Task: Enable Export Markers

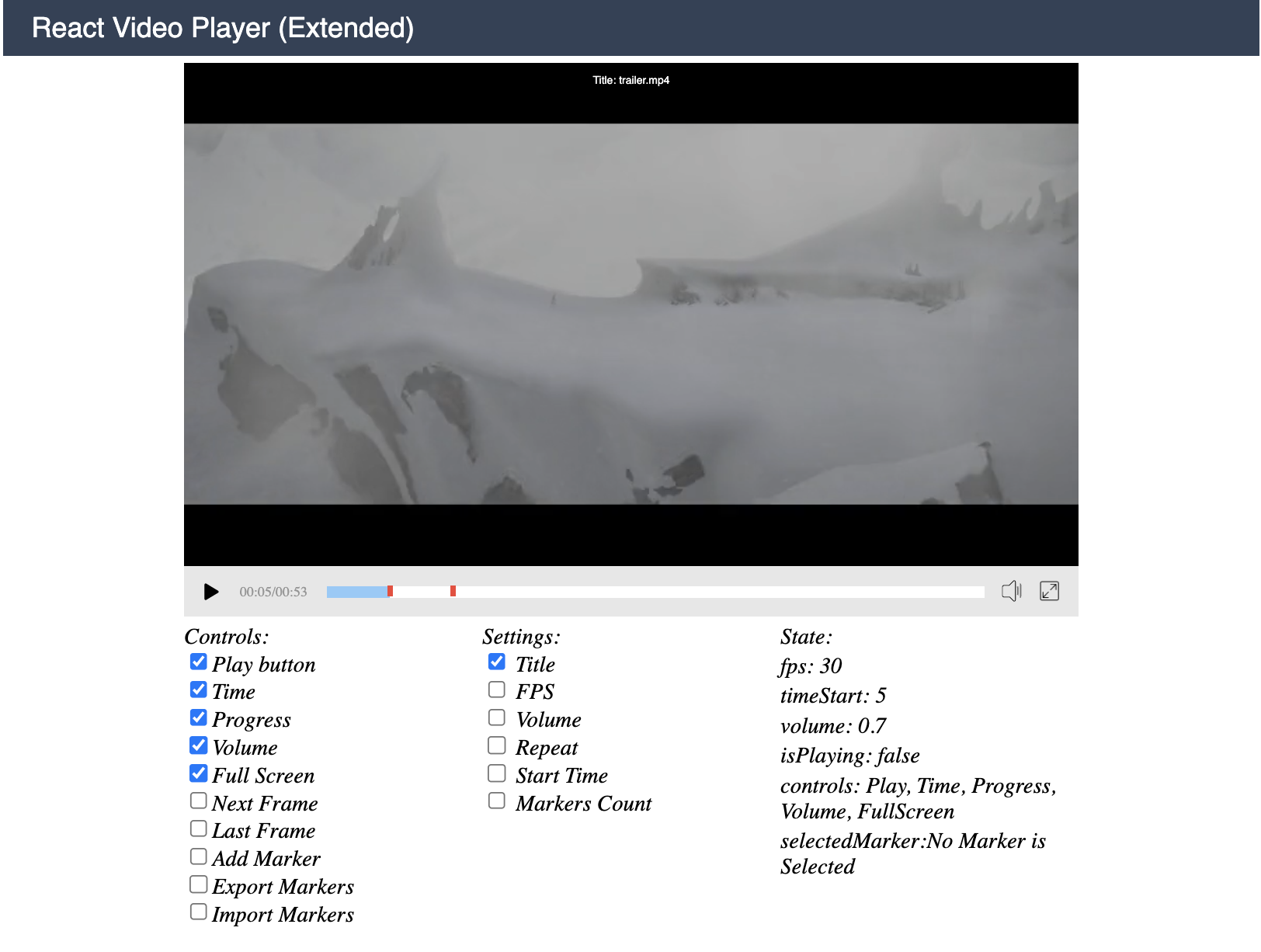Action: coord(198,884)
